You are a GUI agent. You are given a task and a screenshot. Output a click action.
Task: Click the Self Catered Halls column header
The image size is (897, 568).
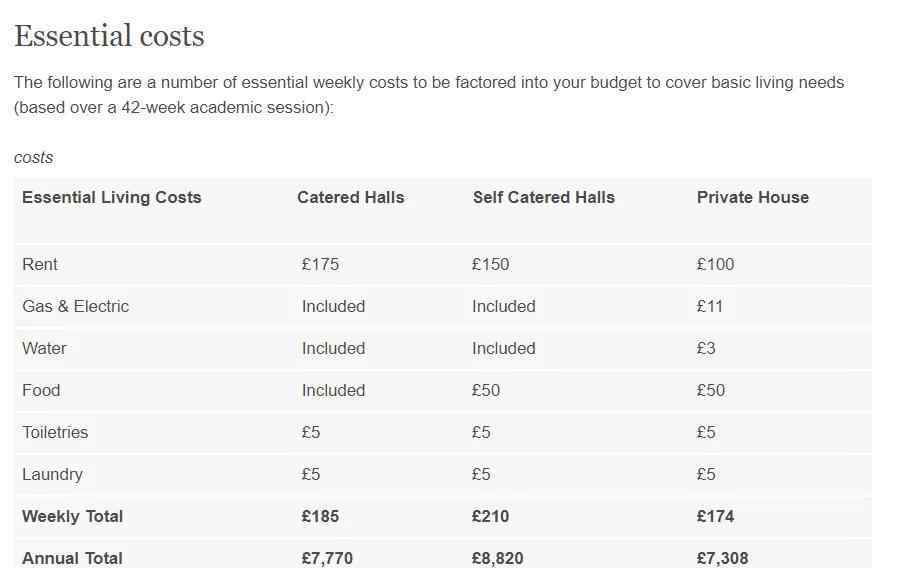pos(543,197)
